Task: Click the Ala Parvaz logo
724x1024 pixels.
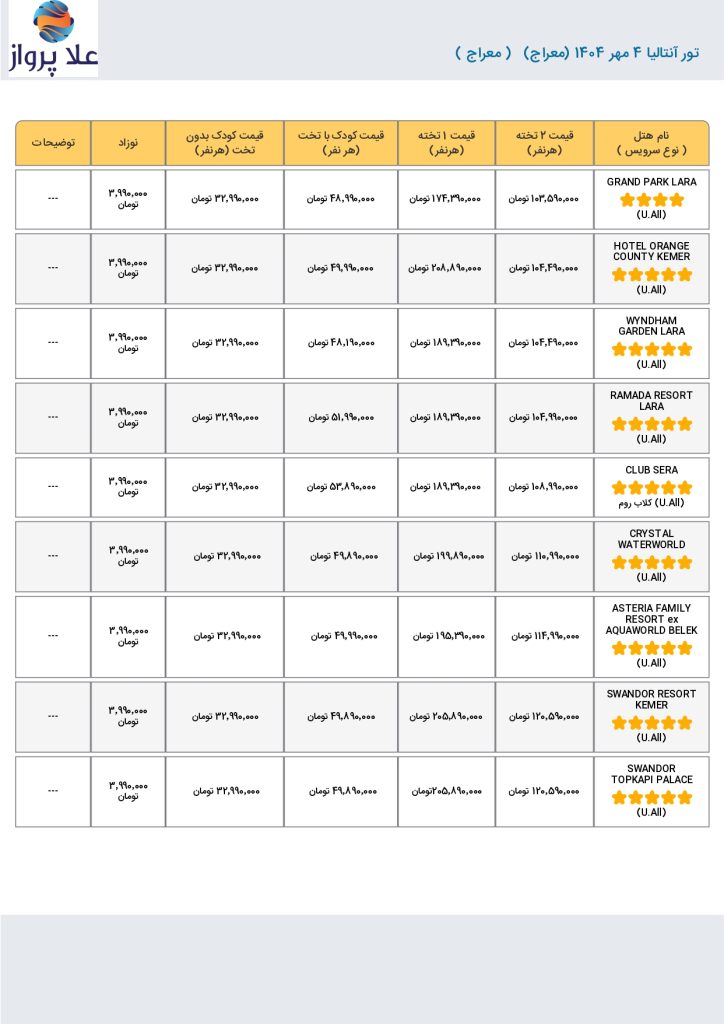Action: tap(53, 39)
